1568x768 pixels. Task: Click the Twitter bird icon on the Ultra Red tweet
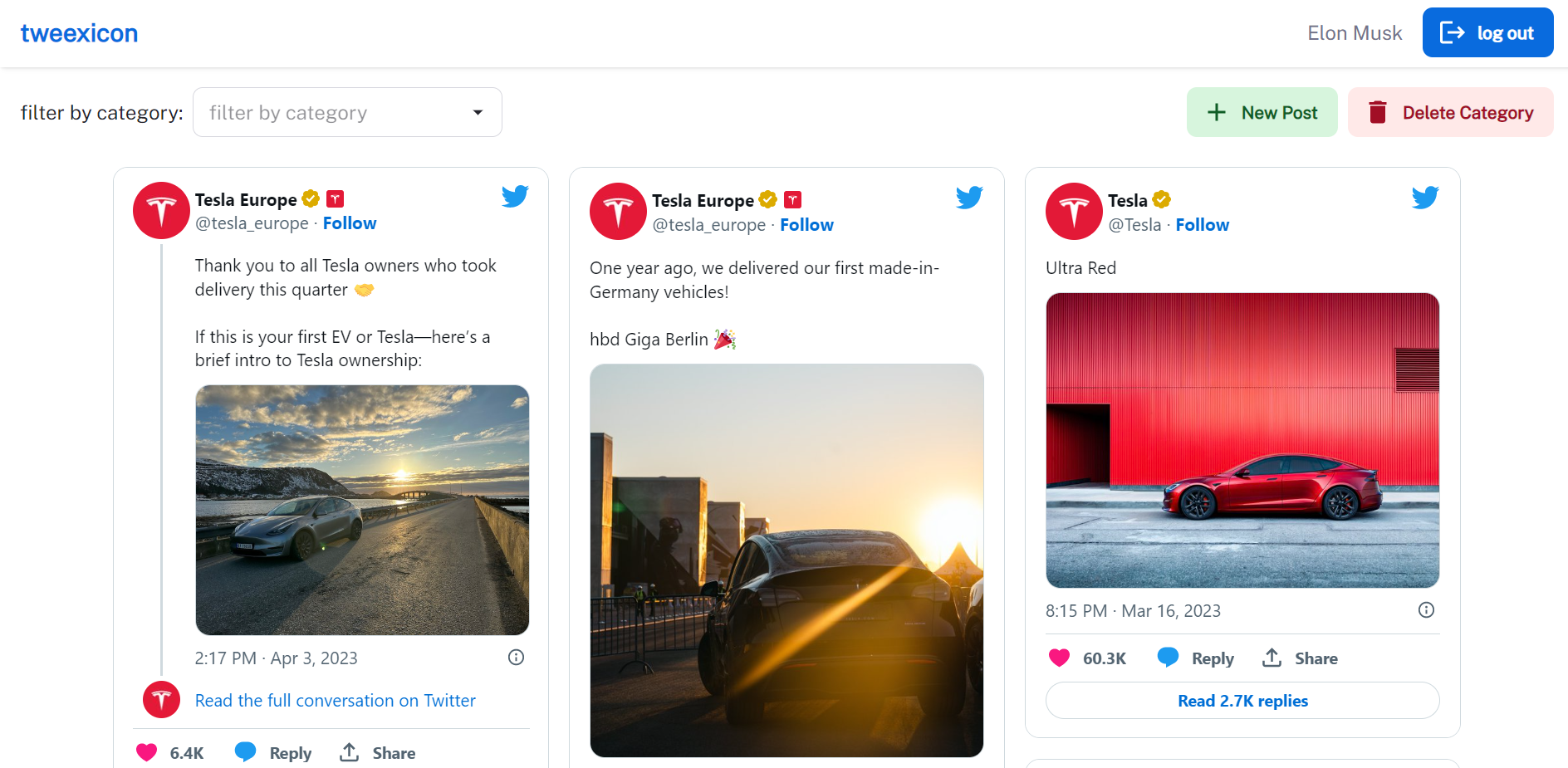click(1425, 198)
